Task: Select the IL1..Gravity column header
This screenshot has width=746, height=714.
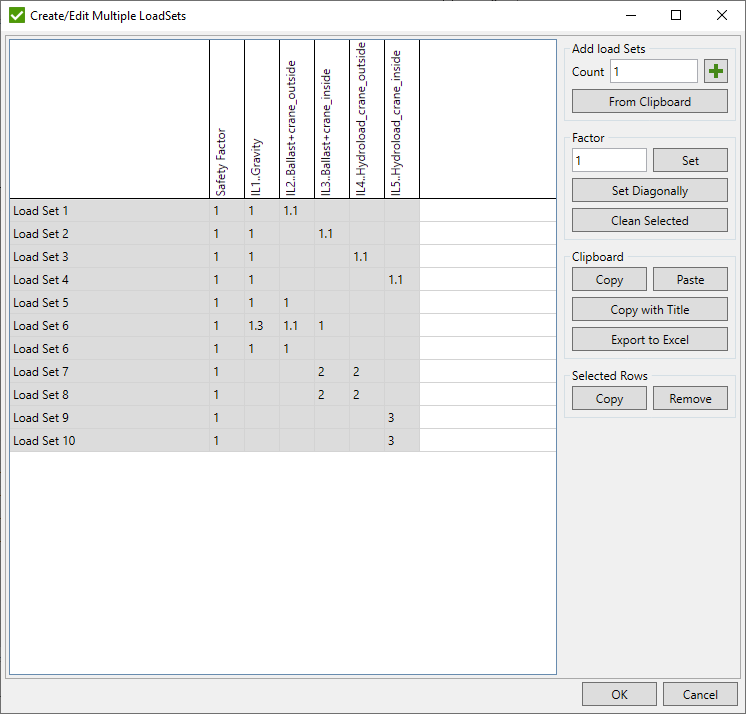Action: tap(261, 120)
